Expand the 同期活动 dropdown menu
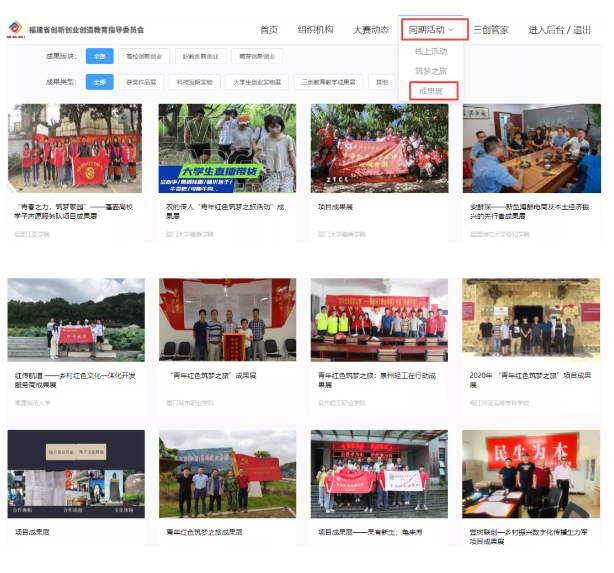 click(x=433, y=30)
